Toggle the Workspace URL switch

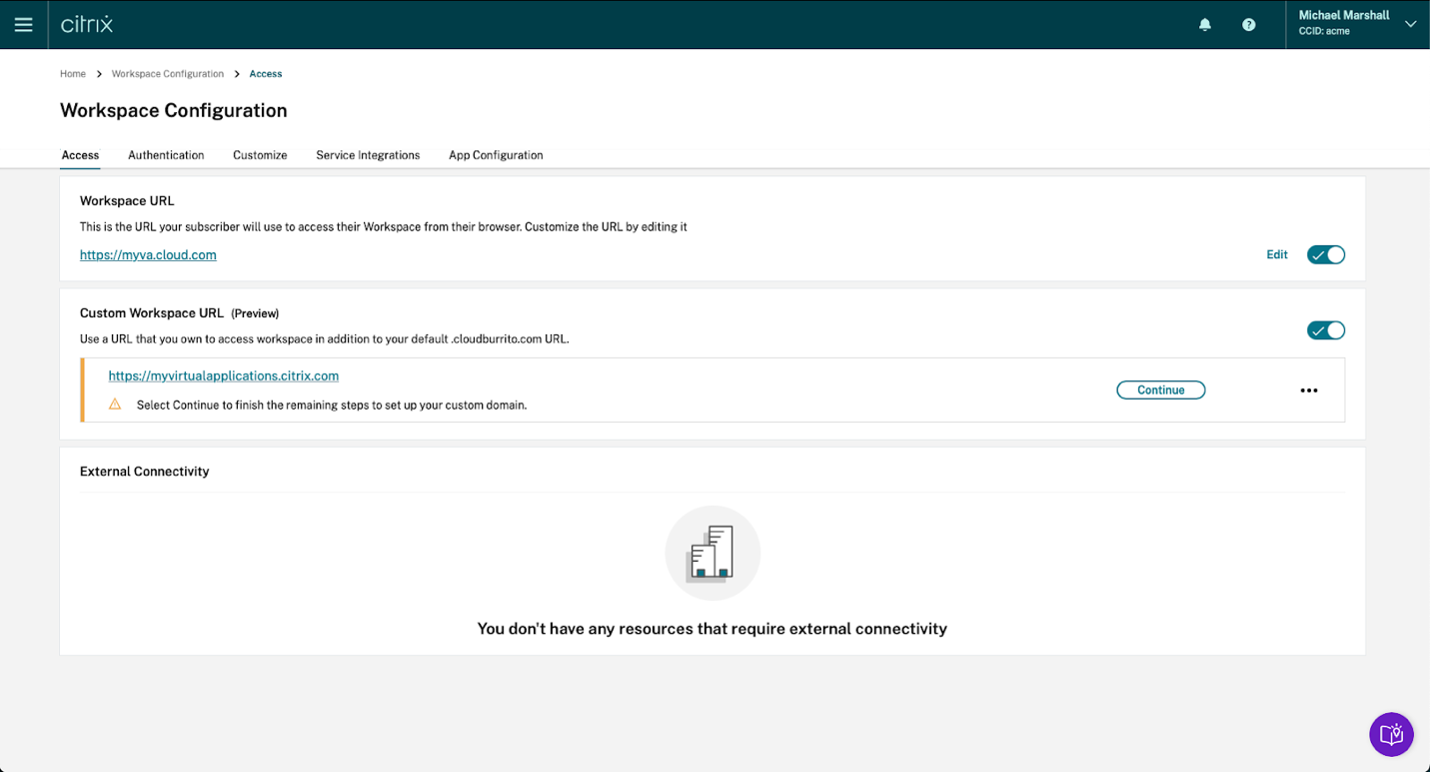(x=1326, y=255)
